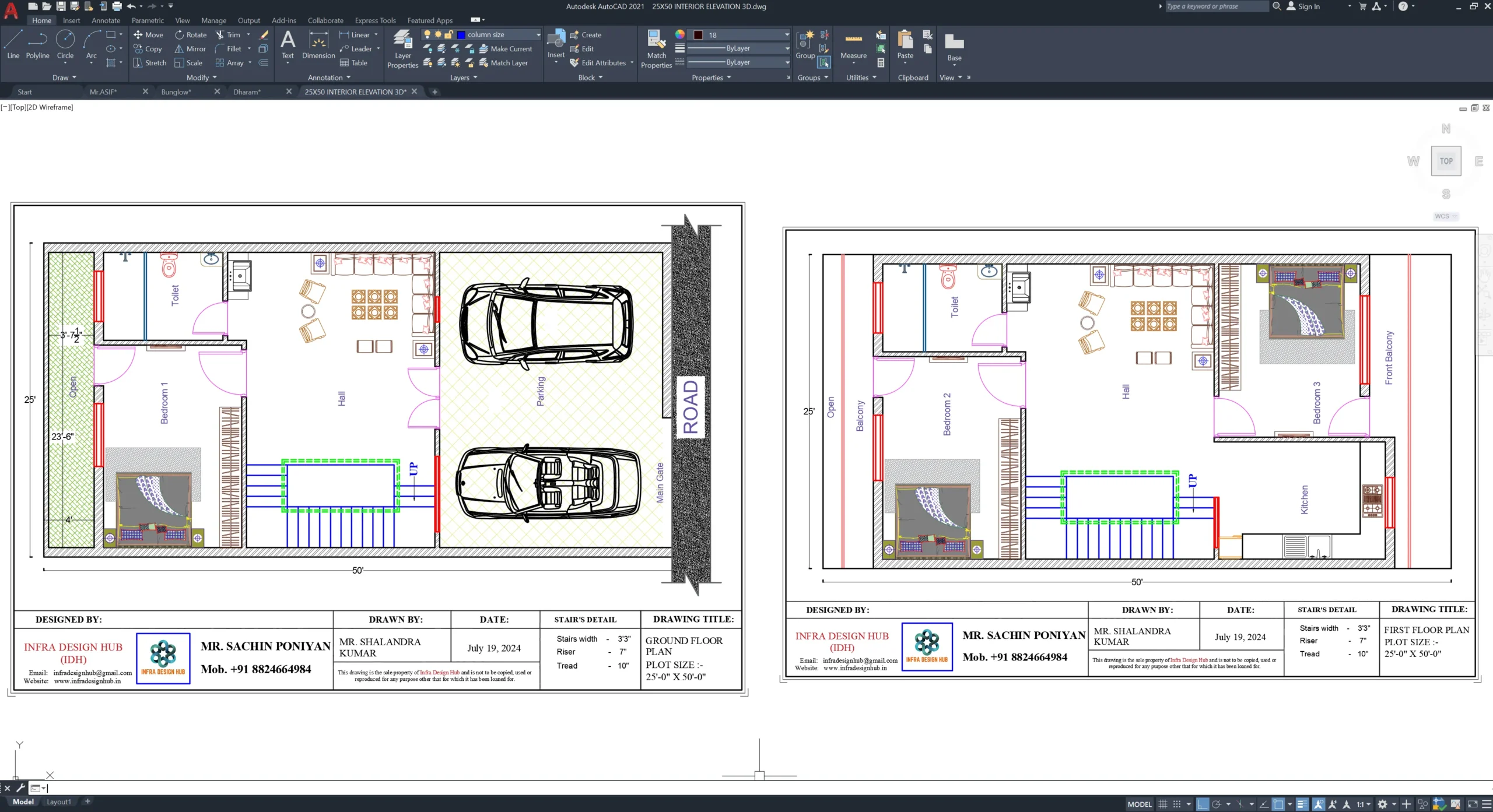Open the annotation scale 1:1 dropdown
Screen dimensions: 1493x812
(1363, 804)
